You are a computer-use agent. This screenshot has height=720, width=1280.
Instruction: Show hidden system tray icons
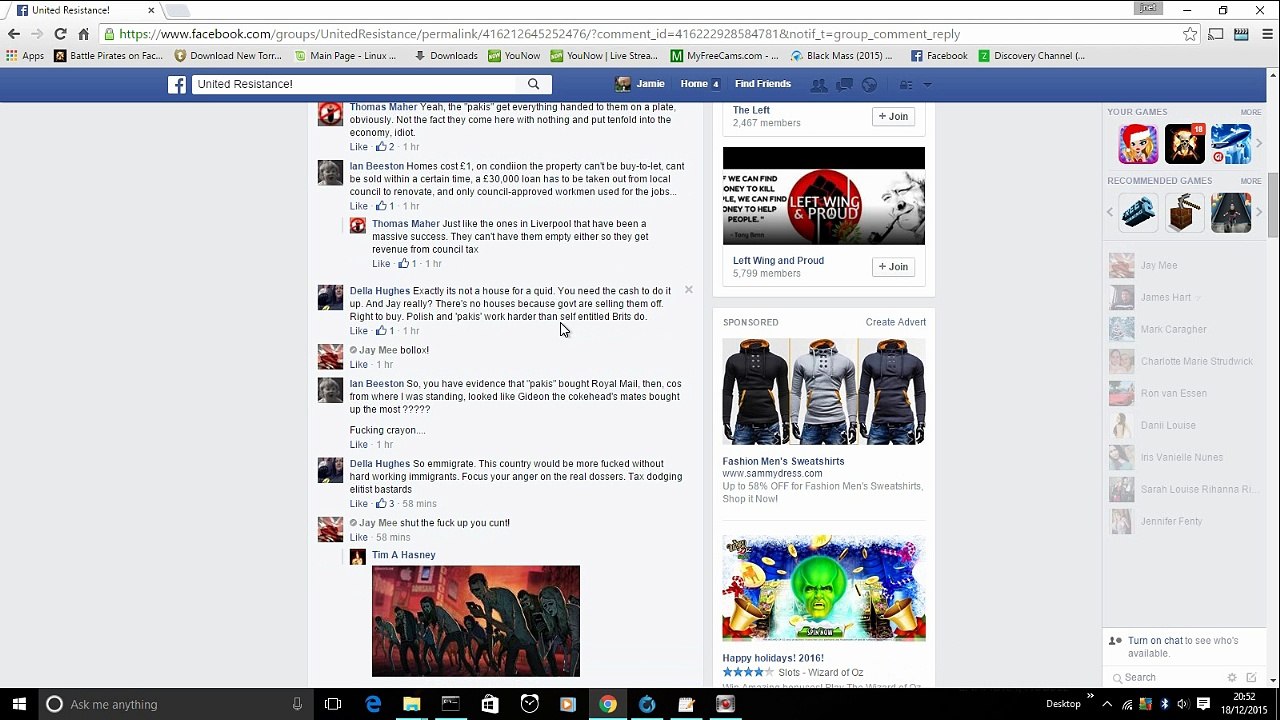(1107, 704)
